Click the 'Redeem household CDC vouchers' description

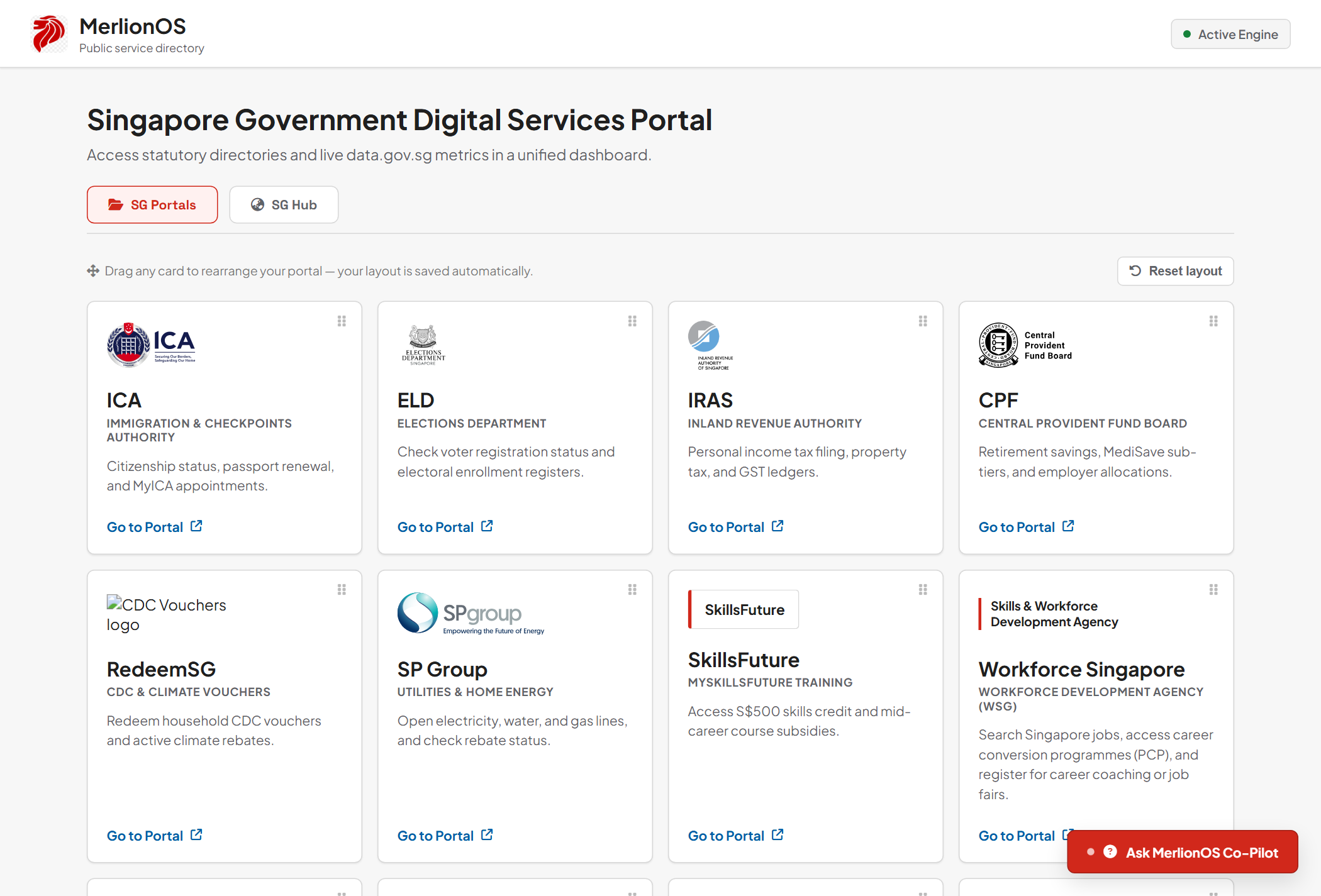(214, 731)
